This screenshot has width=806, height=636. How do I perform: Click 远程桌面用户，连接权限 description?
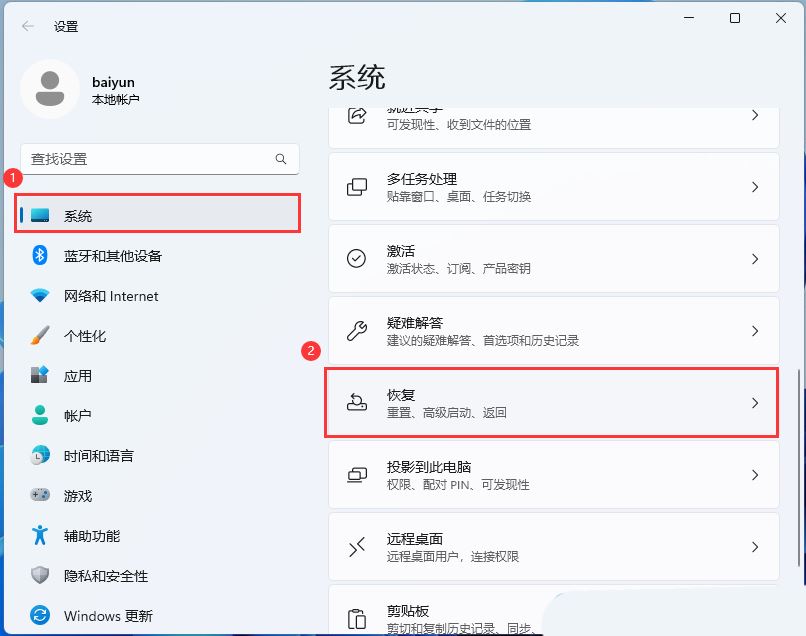click(452, 556)
